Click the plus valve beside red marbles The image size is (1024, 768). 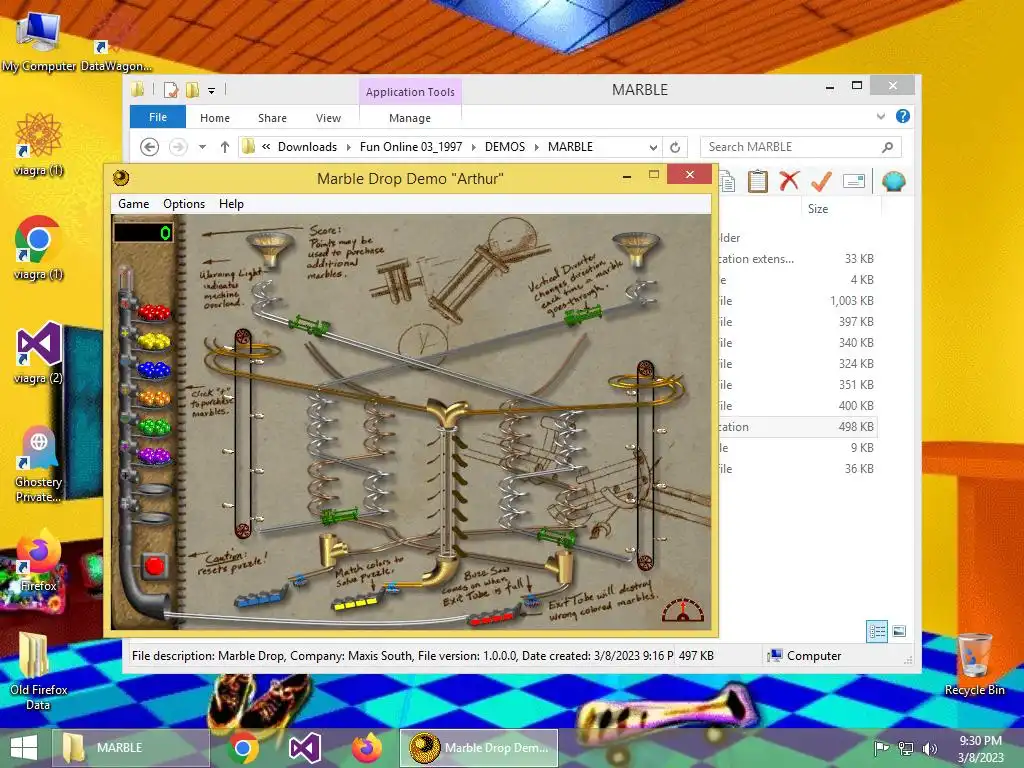126,305
